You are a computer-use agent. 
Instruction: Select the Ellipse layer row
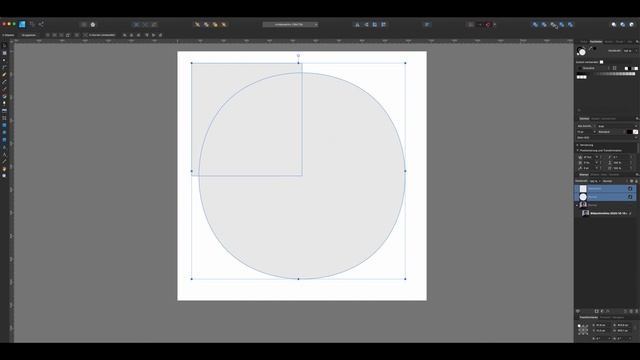pyautogui.click(x=605, y=197)
